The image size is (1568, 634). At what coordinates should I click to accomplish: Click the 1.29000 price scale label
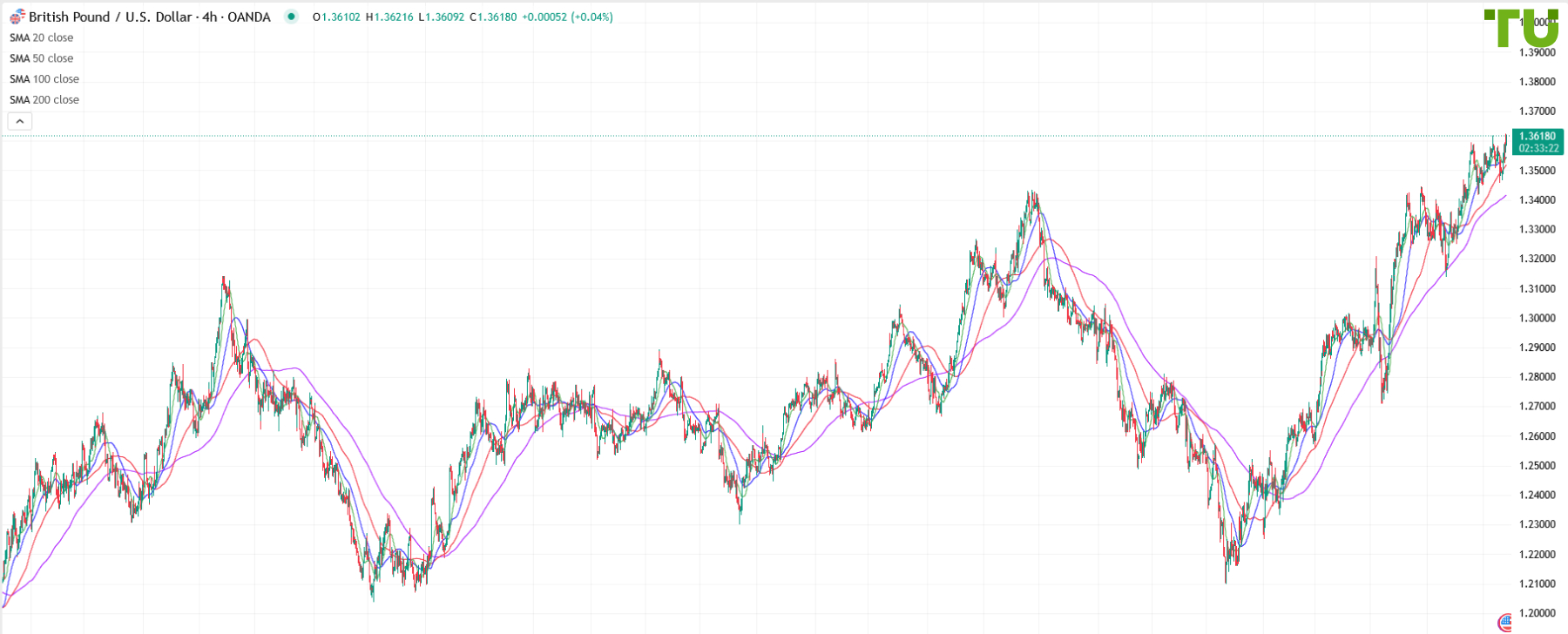point(1538,347)
